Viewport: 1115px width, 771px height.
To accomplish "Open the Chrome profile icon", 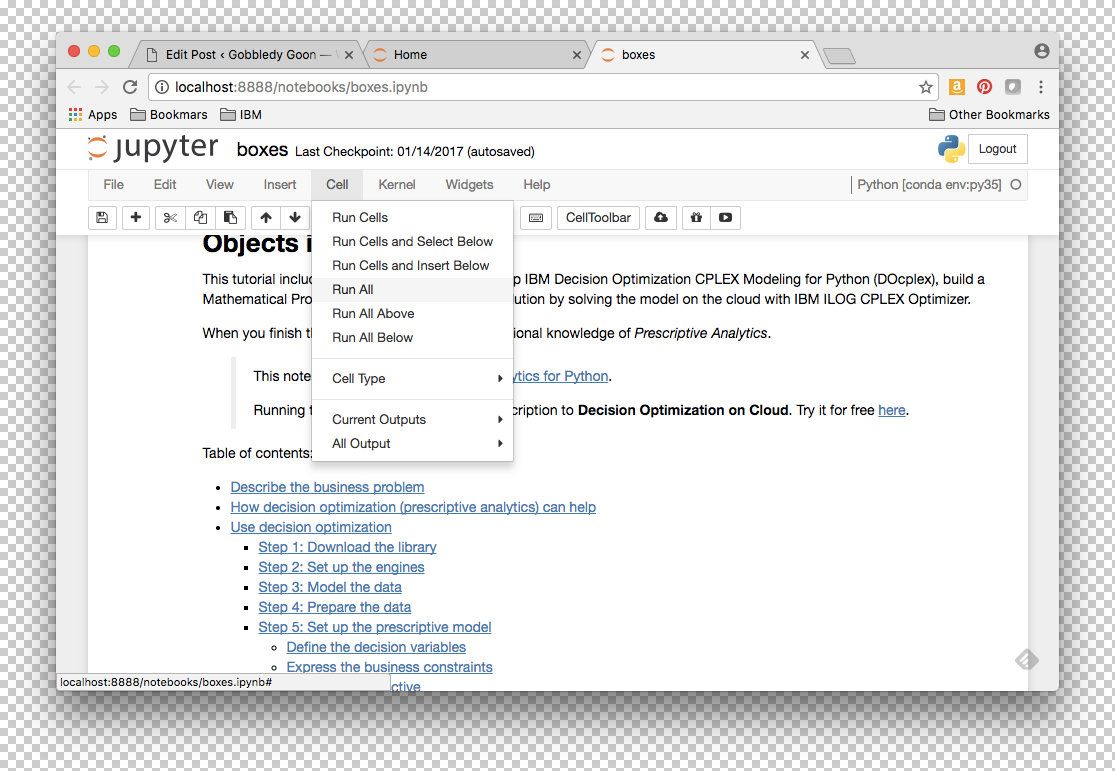I will [x=1042, y=50].
